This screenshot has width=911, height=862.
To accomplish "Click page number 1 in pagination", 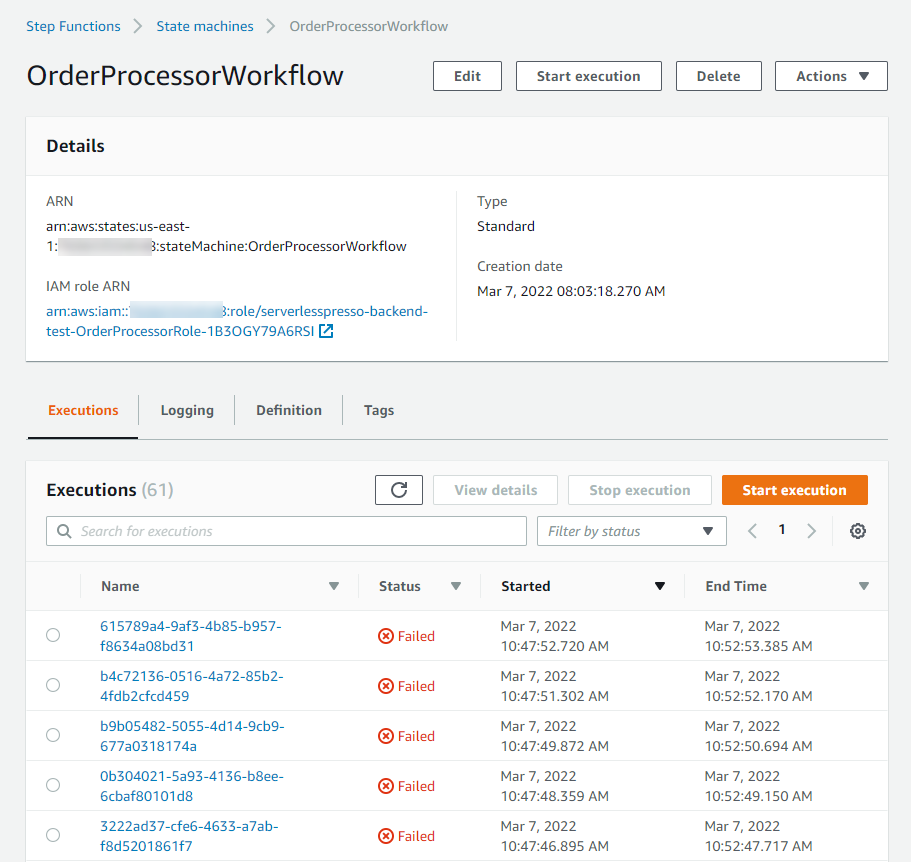I will 782,530.
